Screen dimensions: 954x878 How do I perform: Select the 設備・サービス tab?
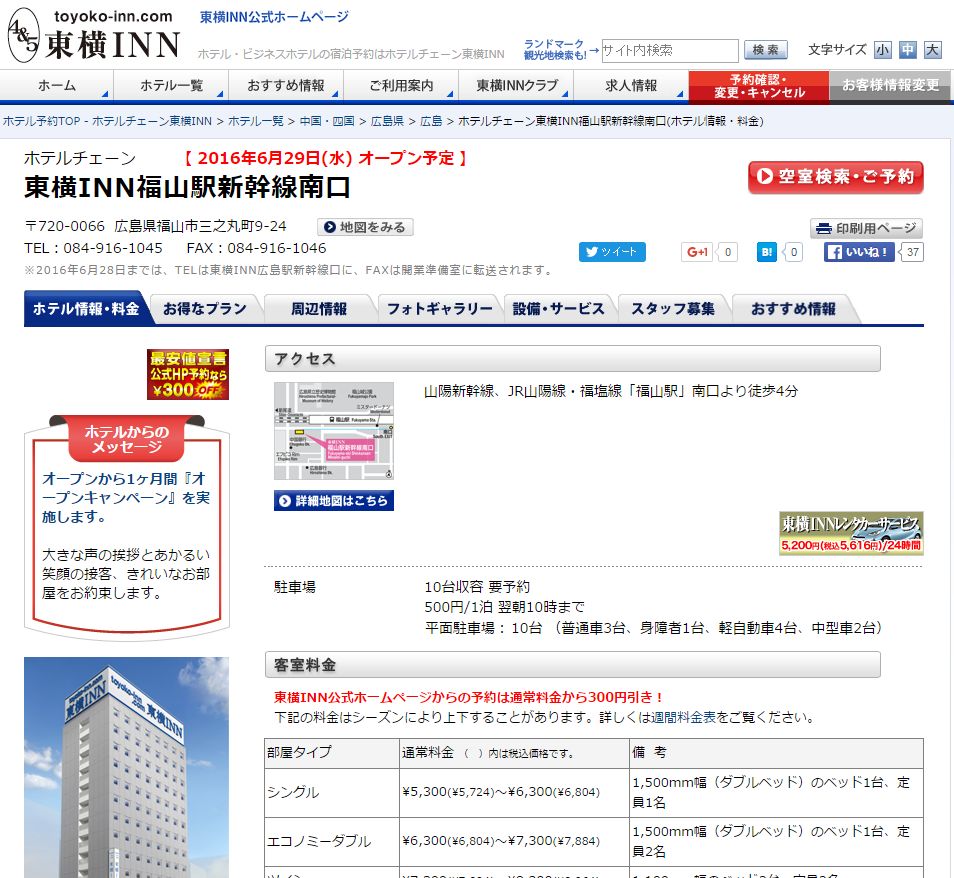click(x=559, y=308)
